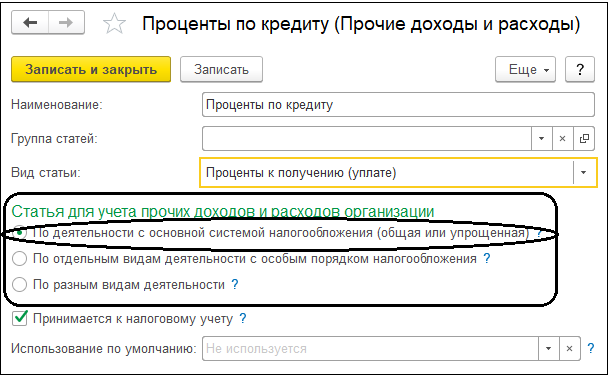This screenshot has height=377, width=610.
Task: Go forward with the right arrow button
Action: [x=66, y=23]
